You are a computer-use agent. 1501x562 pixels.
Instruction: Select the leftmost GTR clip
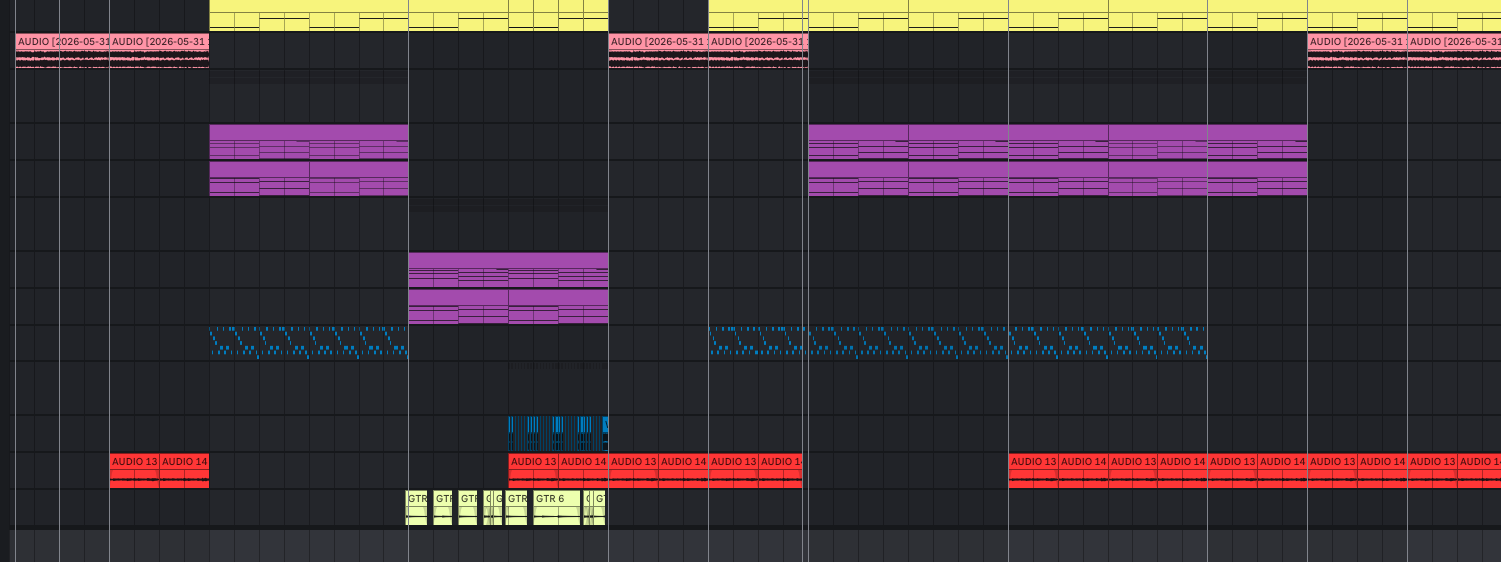[417, 507]
